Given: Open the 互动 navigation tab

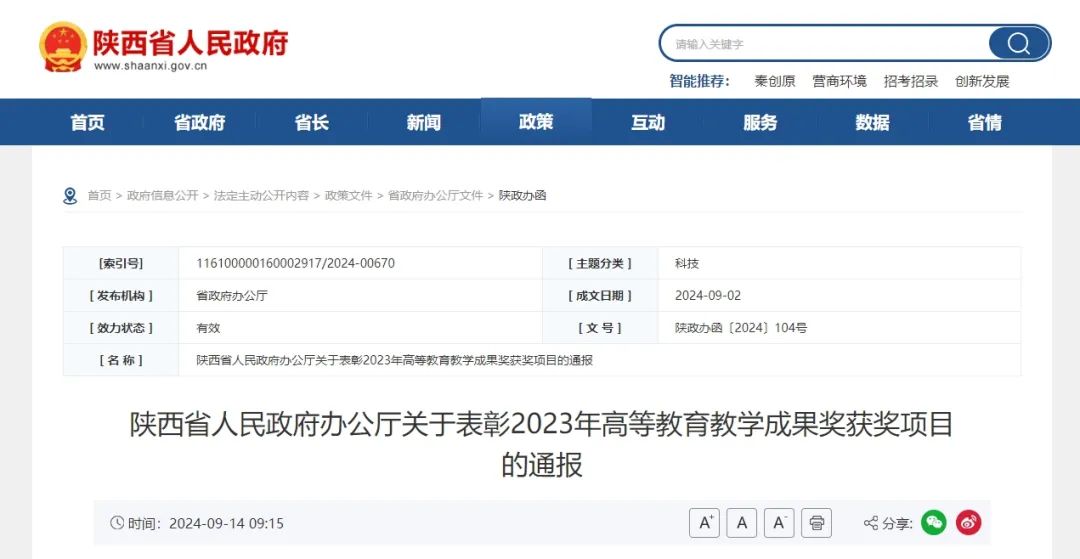Looking at the screenshot, I should pyautogui.click(x=648, y=123).
